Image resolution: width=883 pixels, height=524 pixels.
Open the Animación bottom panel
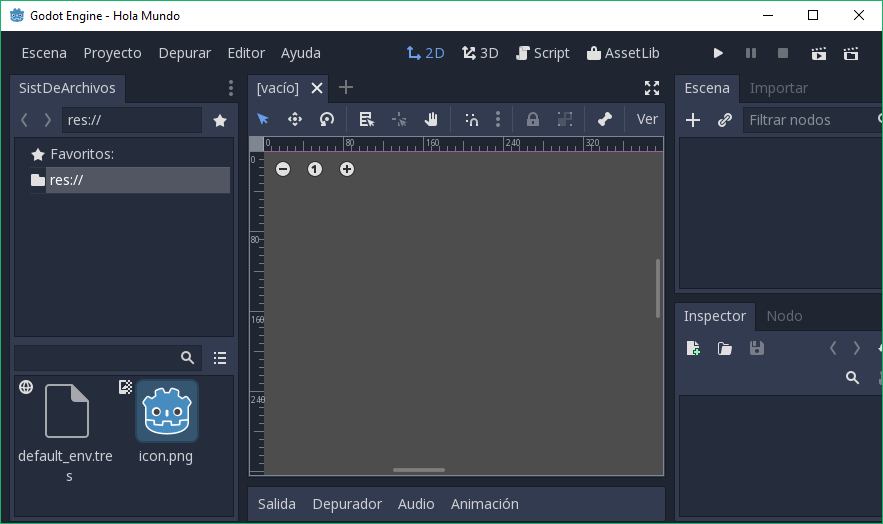[x=484, y=504]
